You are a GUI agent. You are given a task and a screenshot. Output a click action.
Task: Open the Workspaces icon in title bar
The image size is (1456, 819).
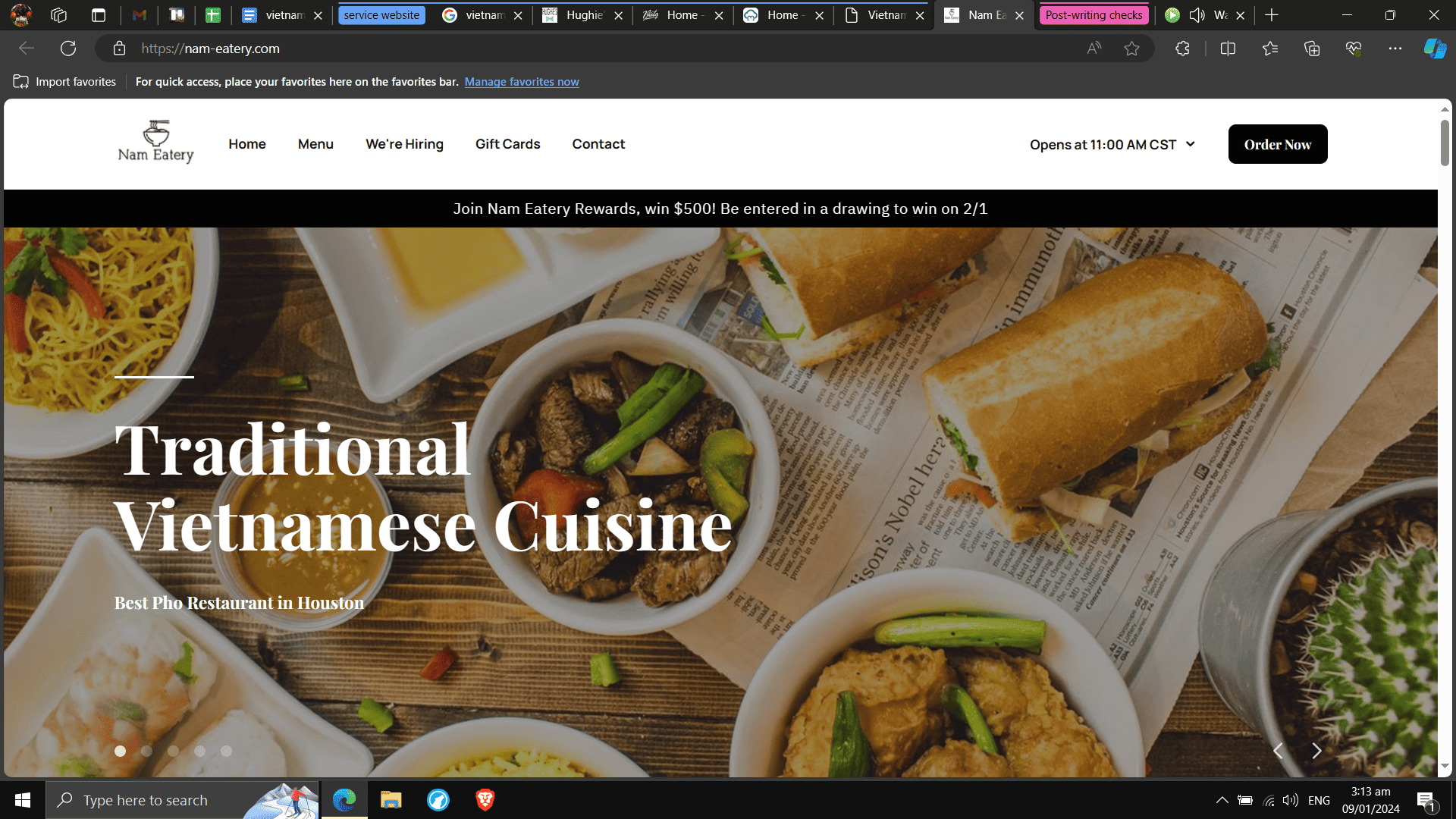point(58,15)
